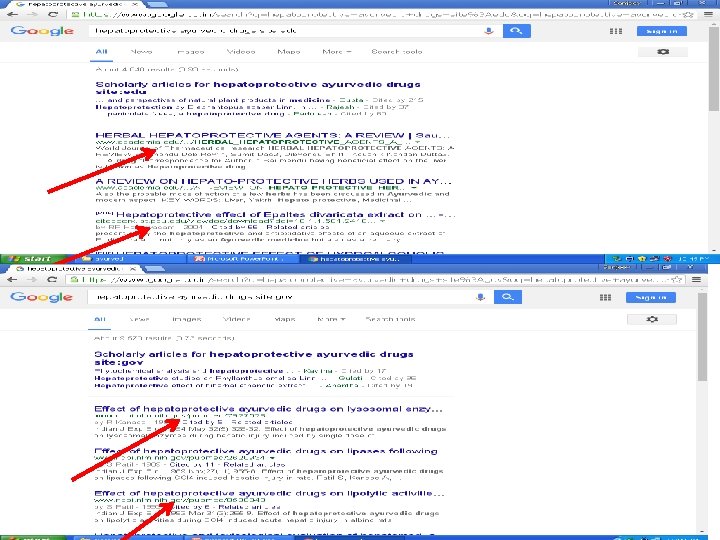720x540 pixels.
Task: Click scrollbar thumb of site:gov search window
Action: click(702, 338)
